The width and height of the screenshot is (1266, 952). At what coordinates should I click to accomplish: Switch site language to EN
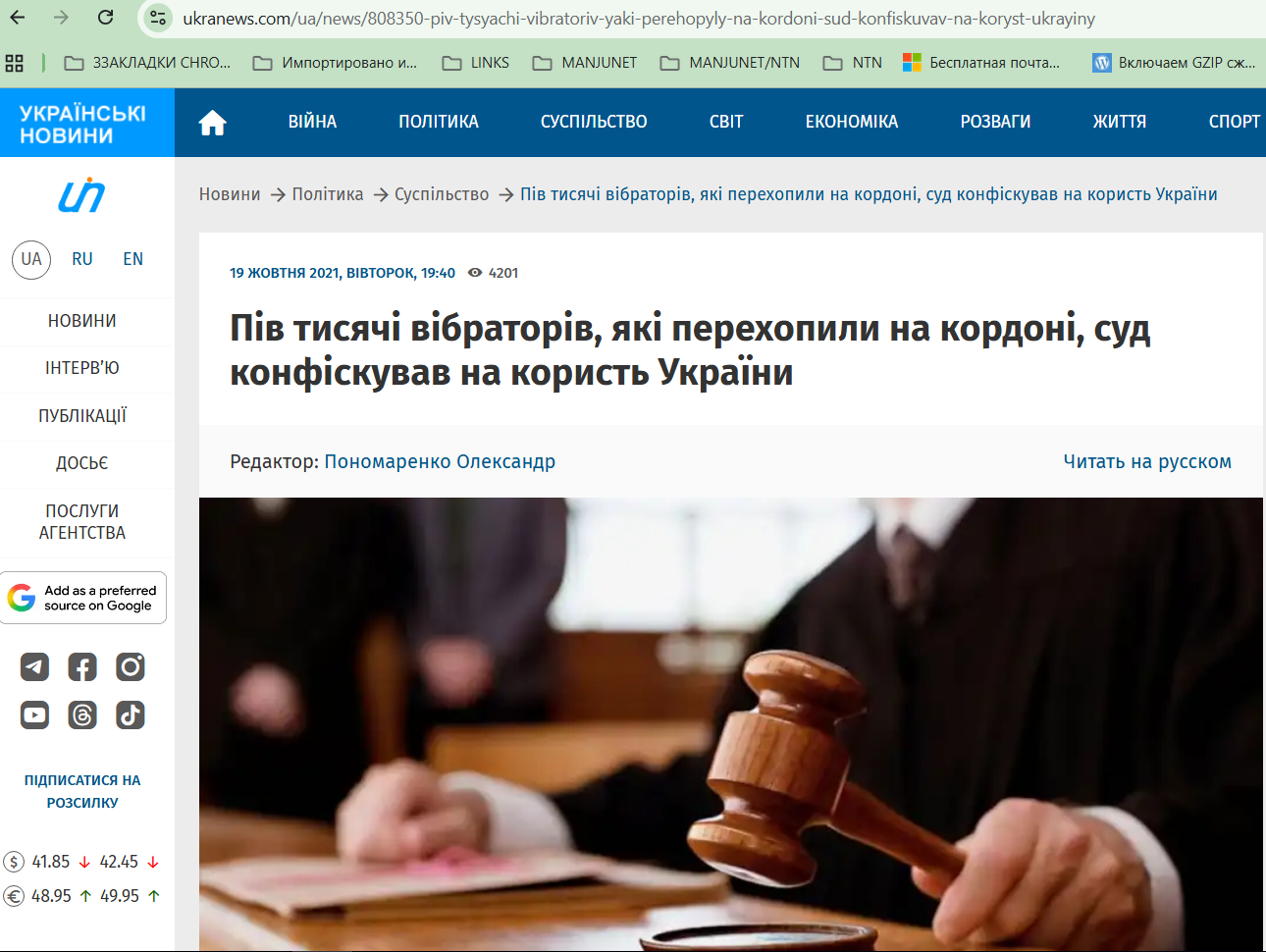point(133,259)
